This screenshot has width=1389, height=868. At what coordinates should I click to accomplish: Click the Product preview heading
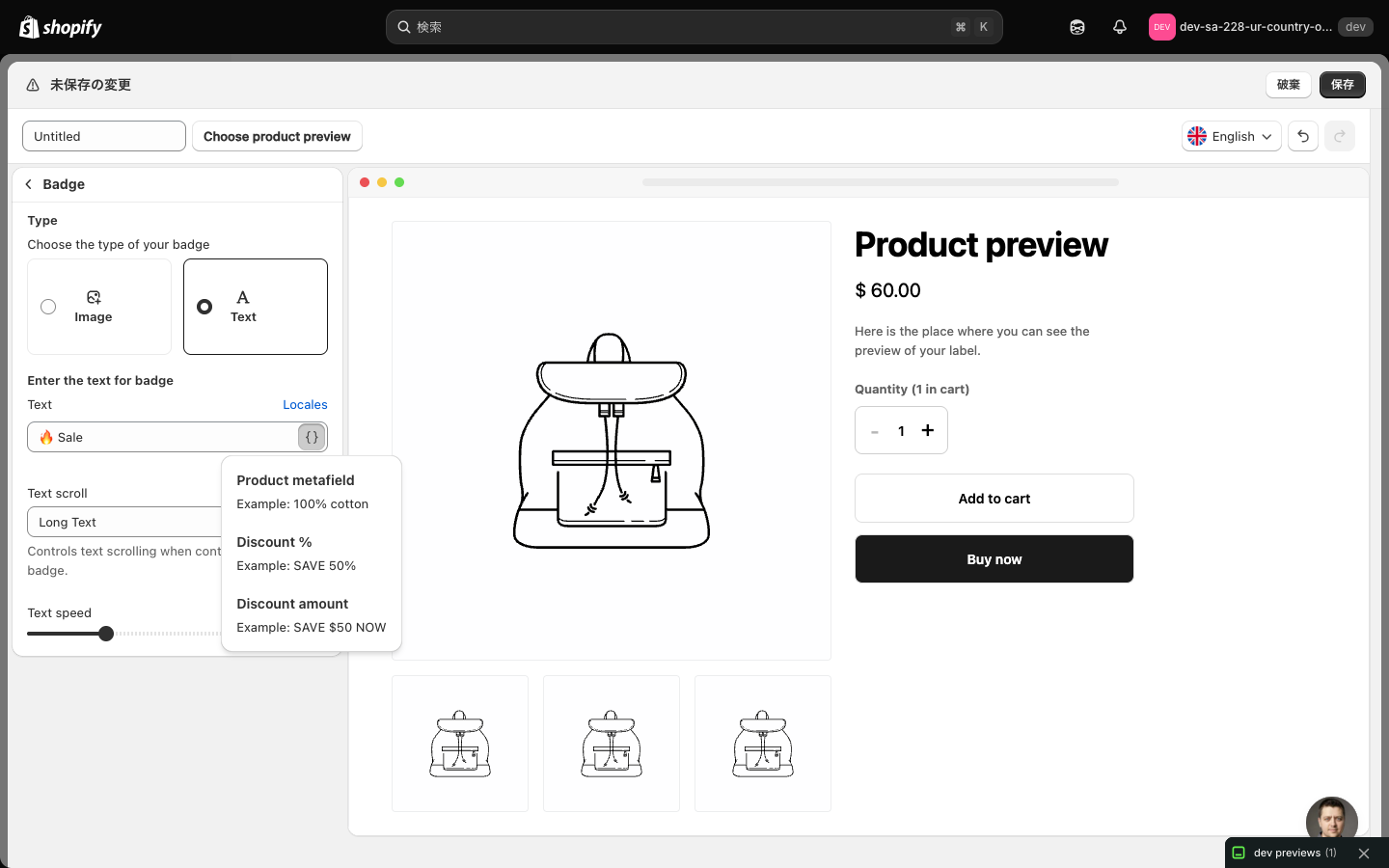(981, 245)
